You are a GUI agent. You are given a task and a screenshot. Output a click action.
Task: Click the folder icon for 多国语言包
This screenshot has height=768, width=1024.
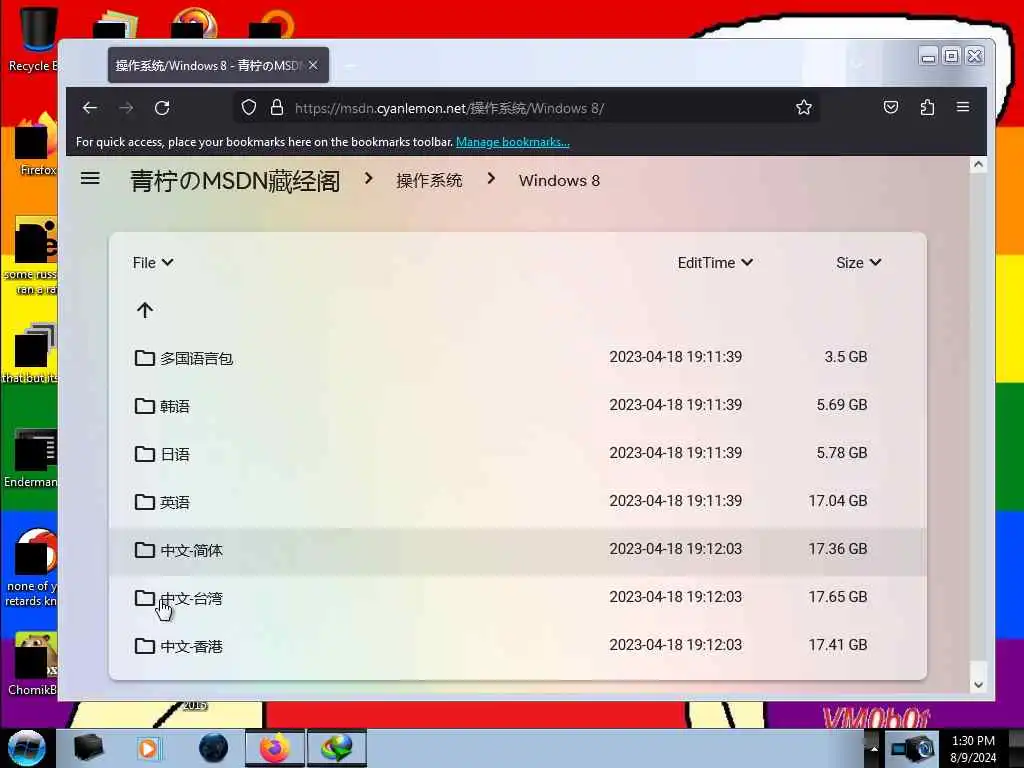pos(144,358)
